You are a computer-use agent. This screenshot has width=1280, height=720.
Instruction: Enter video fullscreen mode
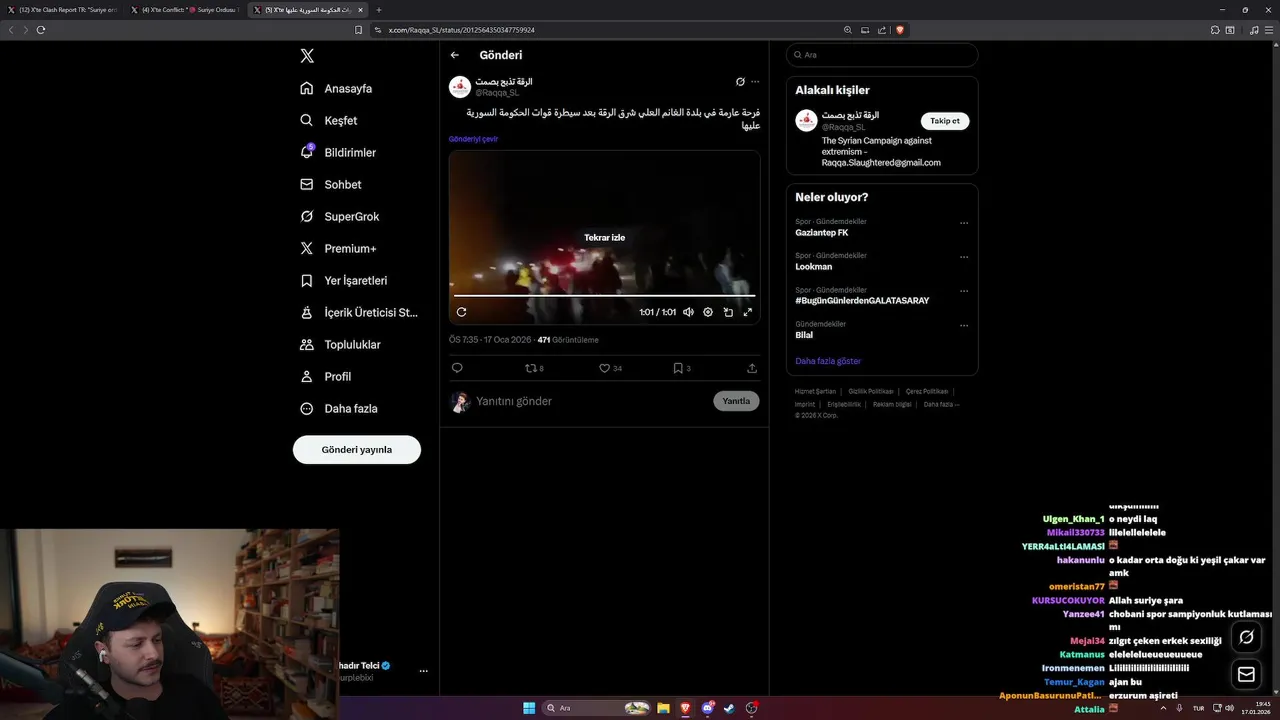pyautogui.click(x=747, y=312)
